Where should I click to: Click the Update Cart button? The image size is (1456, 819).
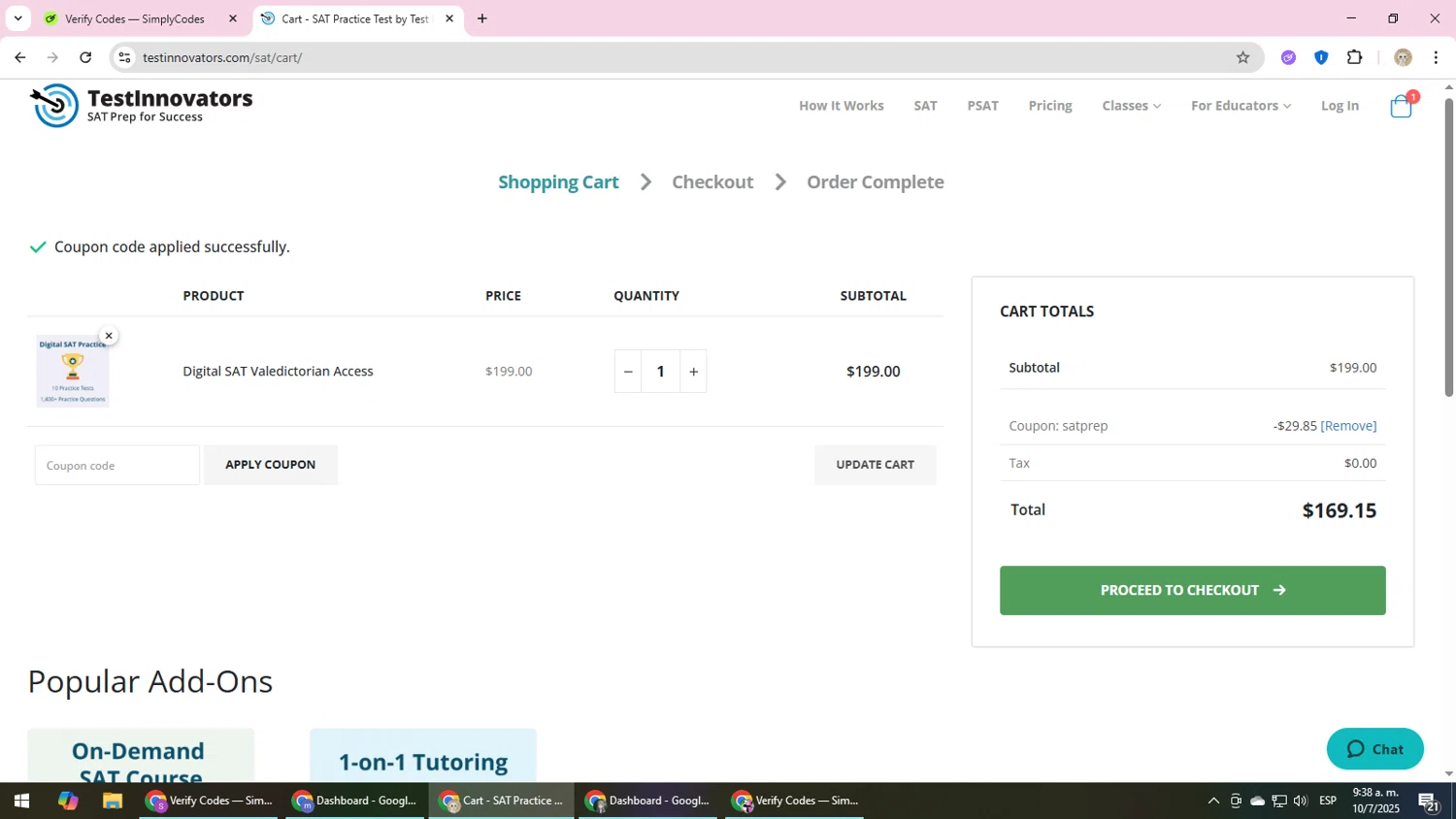point(876,465)
